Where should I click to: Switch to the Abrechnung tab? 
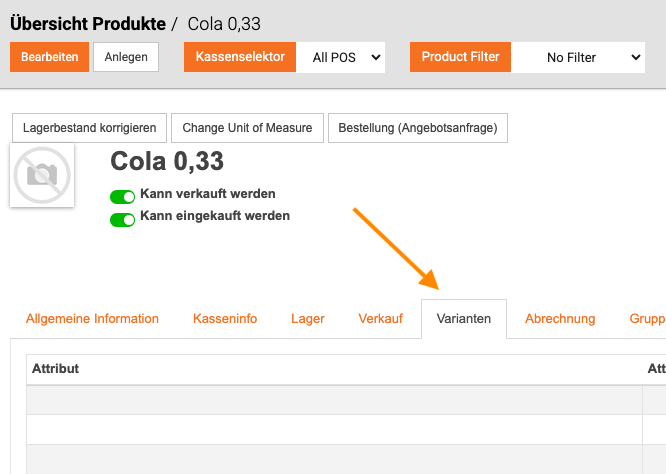click(x=560, y=319)
